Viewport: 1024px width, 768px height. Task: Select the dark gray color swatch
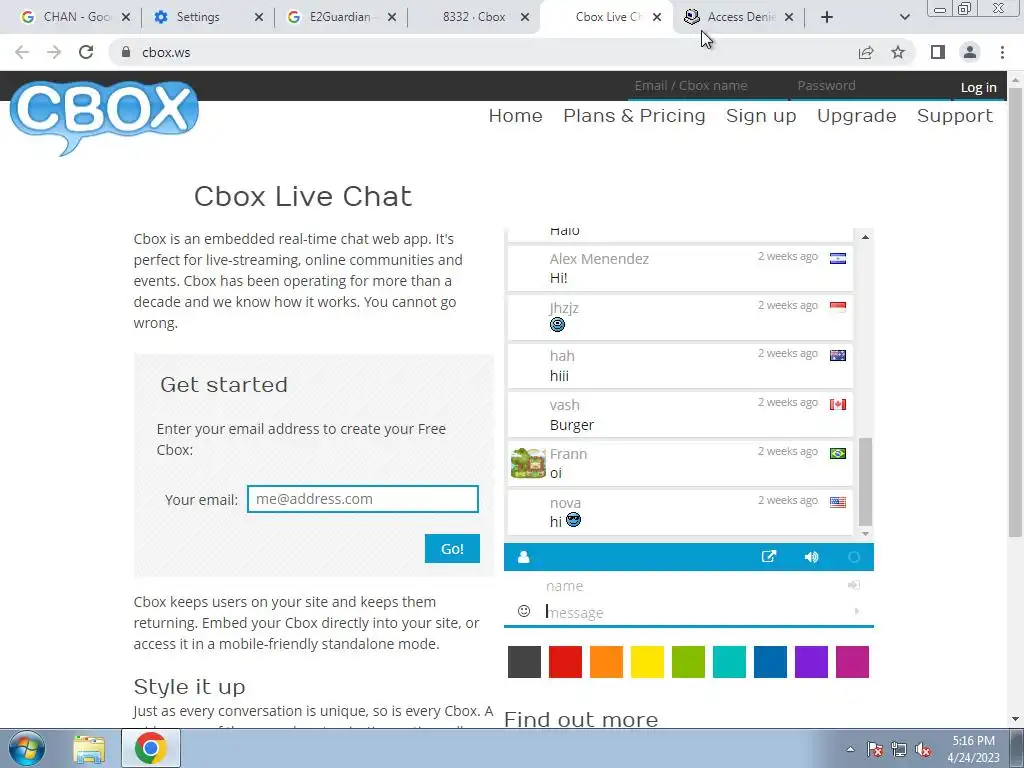524,662
